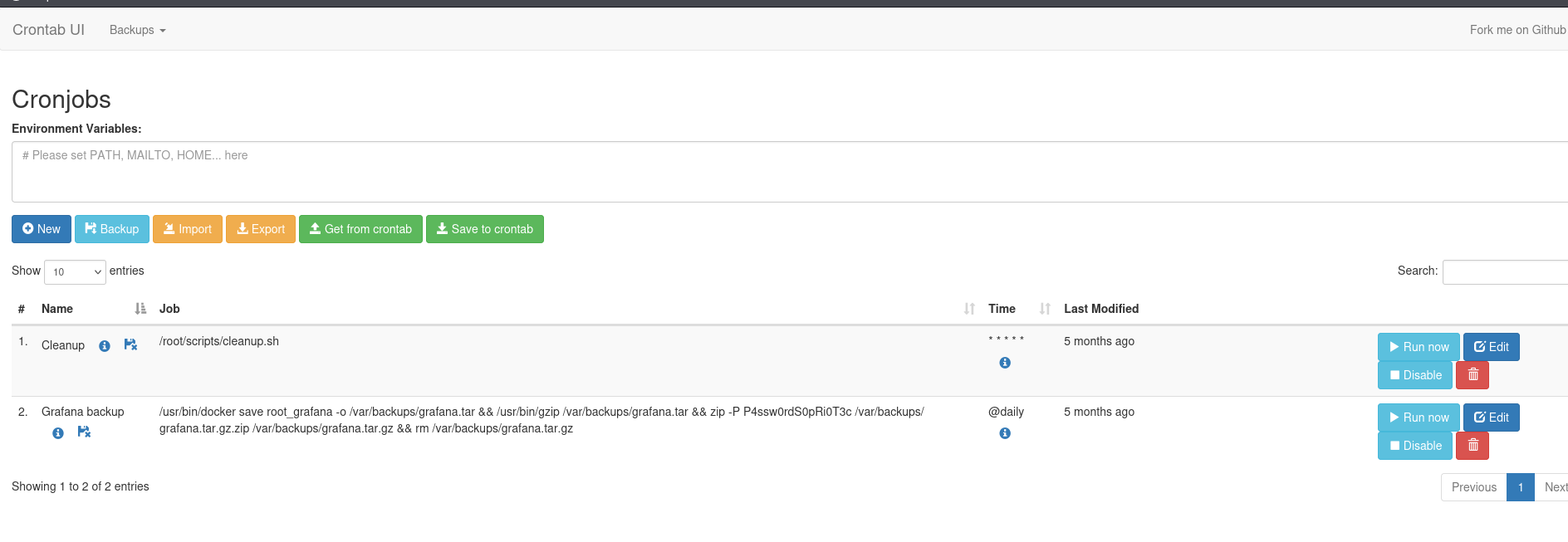The image size is (1568, 542).
Task: Run the Cleanup job now
Action: point(1419,347)
